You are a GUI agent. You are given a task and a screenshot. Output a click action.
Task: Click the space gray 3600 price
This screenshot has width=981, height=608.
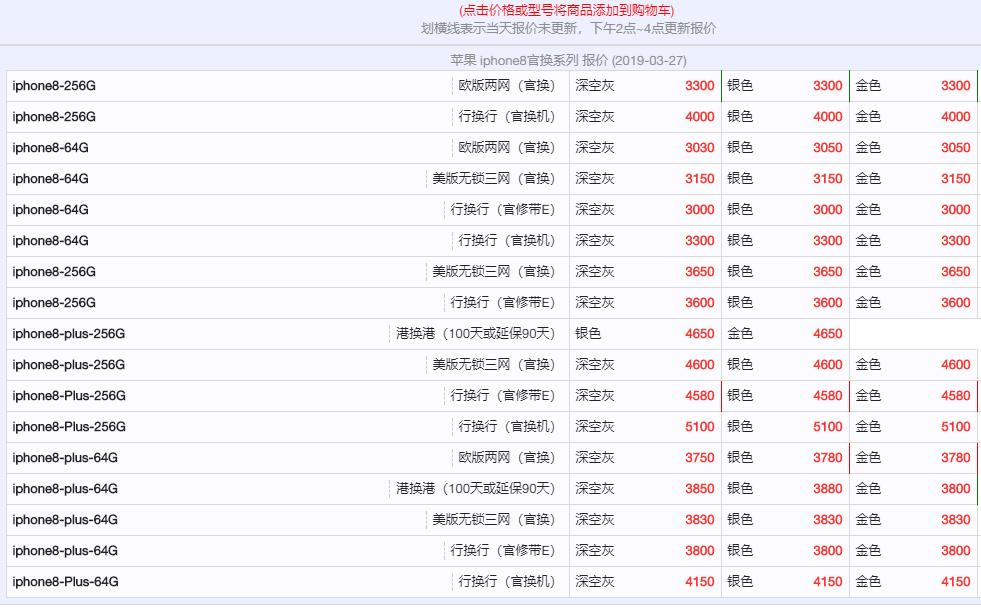point(699,303)
